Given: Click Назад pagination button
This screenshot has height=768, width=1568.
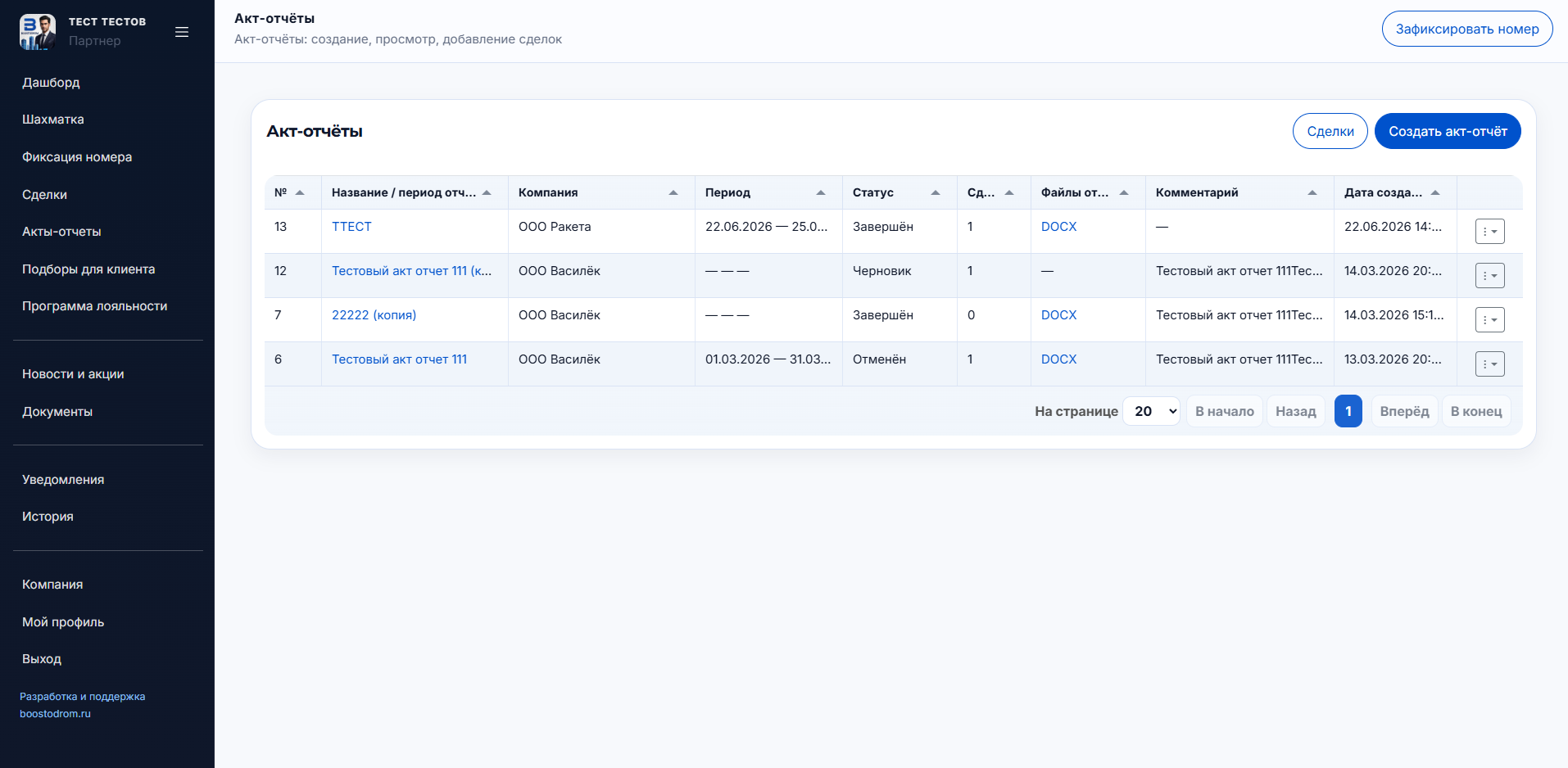Looking at the screenshot, I should [x=1296, y=411].
